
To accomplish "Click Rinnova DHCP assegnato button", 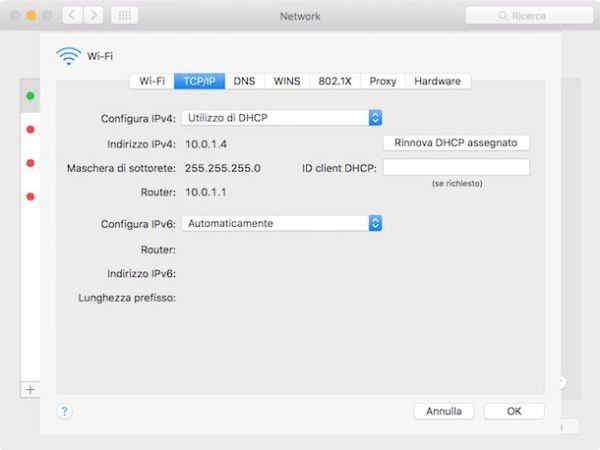I will point(456,143).
